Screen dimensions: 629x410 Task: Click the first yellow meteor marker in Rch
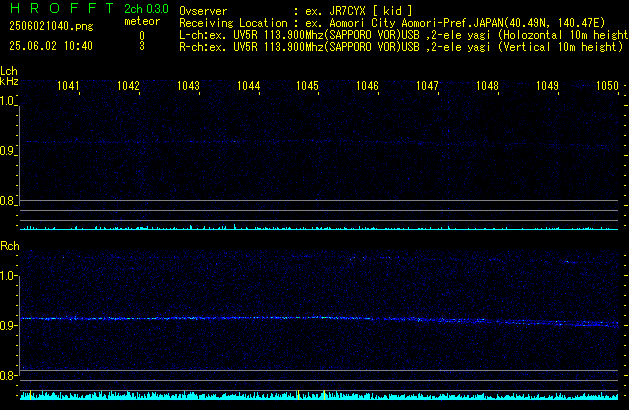click(x=30, y=395)
